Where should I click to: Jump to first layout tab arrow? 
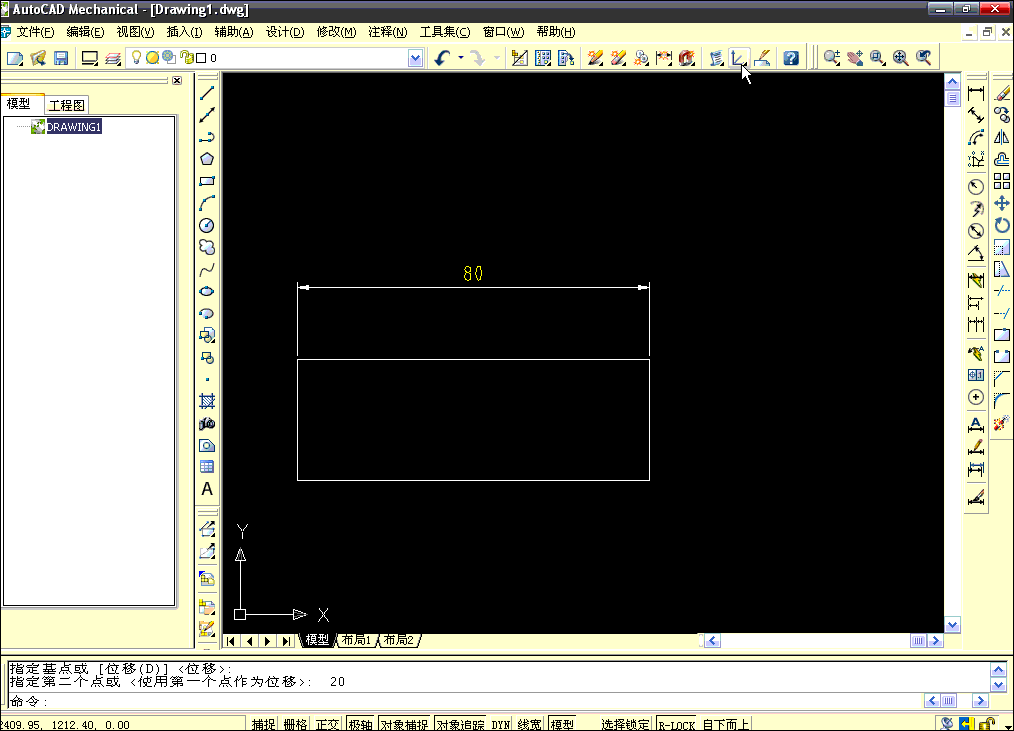(x=231, y=641)
